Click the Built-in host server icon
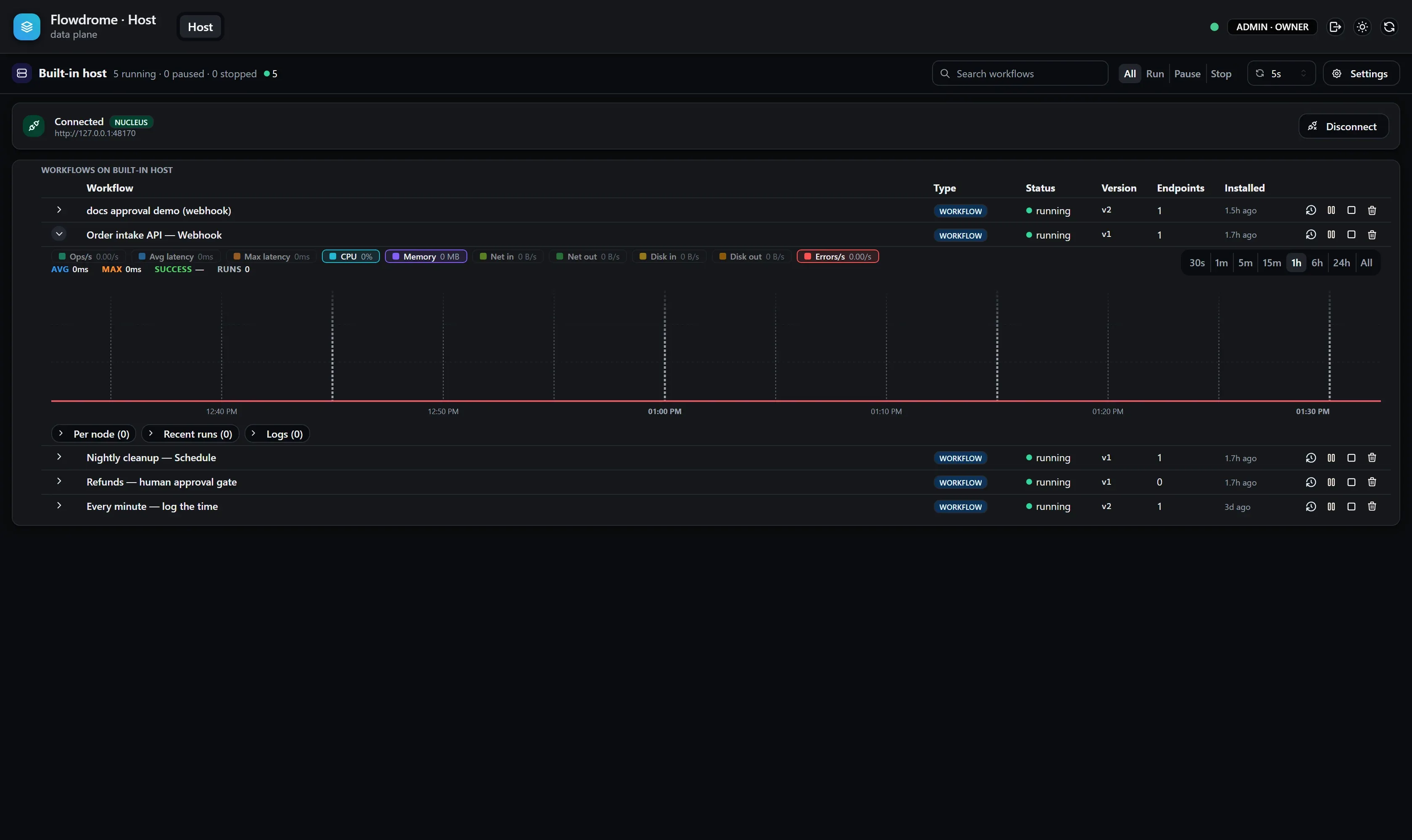The image size is (1412, 840). 22,73
